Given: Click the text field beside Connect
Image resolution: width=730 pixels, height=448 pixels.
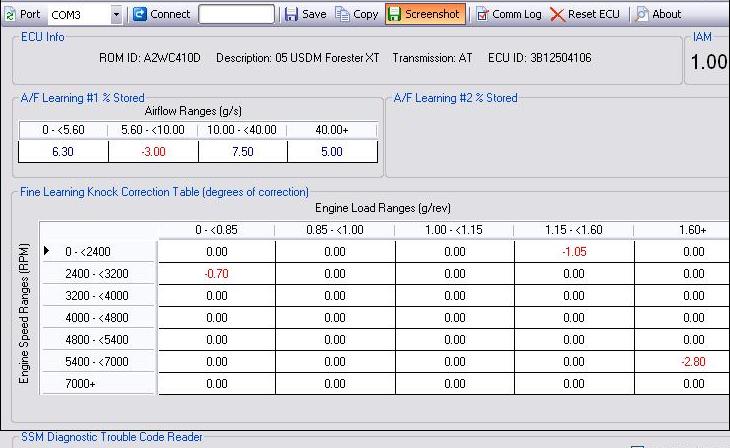Looking at the screenshot, I should click(x=236, y=14).
